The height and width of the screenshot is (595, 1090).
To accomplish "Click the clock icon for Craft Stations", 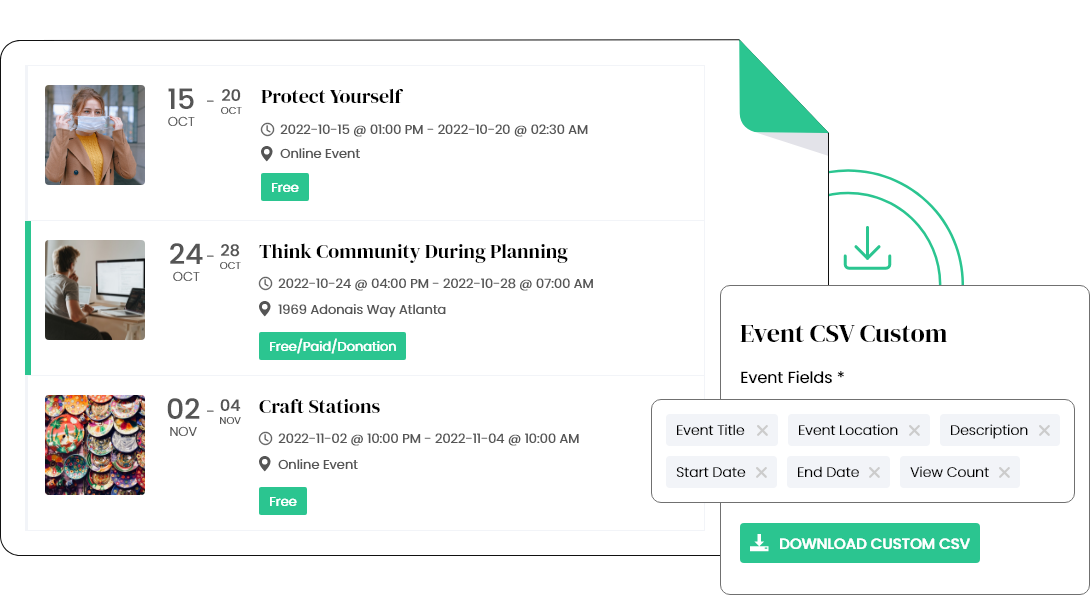I will click(266, 438).
